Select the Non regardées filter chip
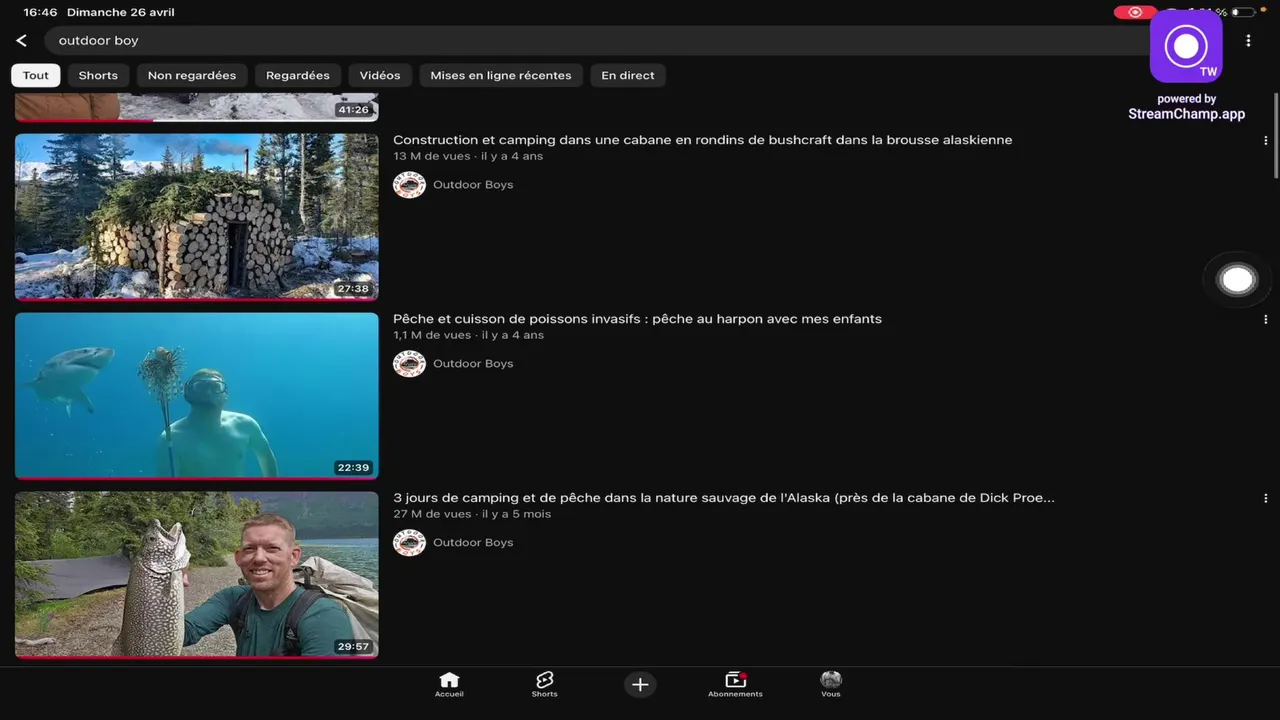 coord(192,75)
